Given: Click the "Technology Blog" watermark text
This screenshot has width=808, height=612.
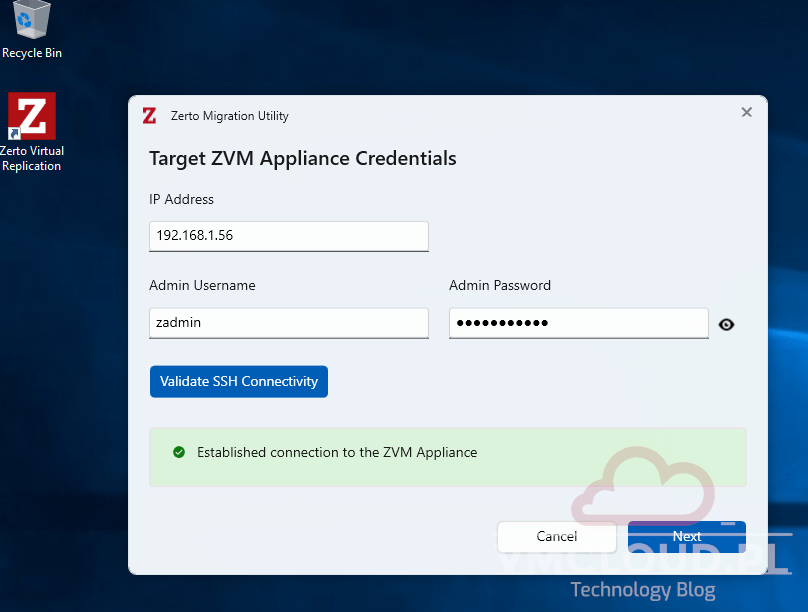Looking at the screenshot, I should point(642,590).
